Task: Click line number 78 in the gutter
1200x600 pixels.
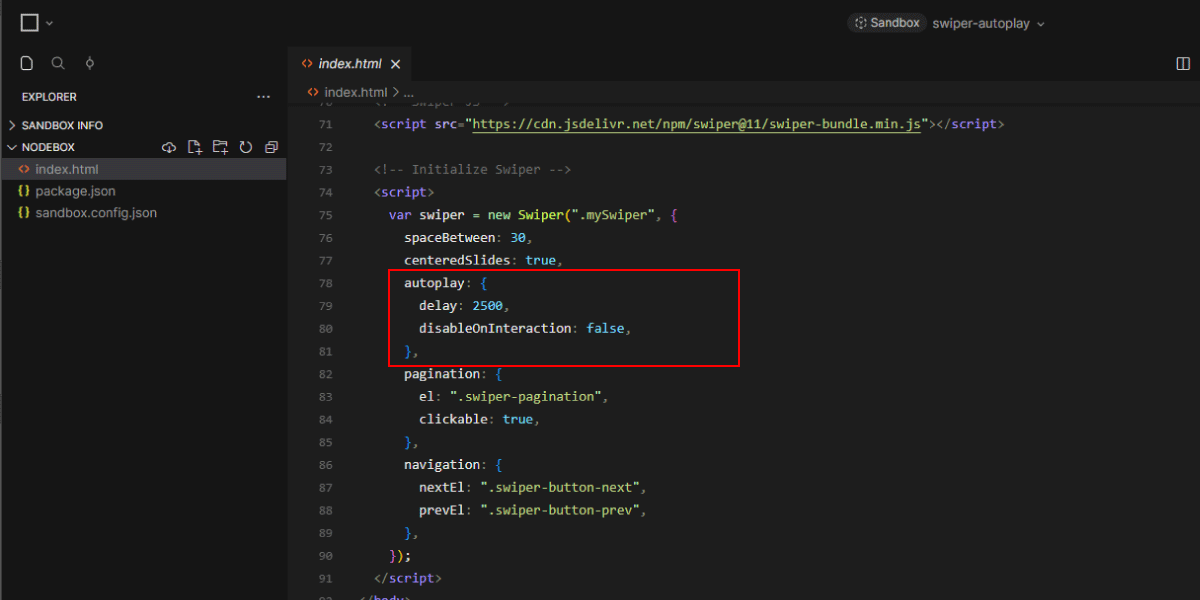Action: tap(325, 284)
